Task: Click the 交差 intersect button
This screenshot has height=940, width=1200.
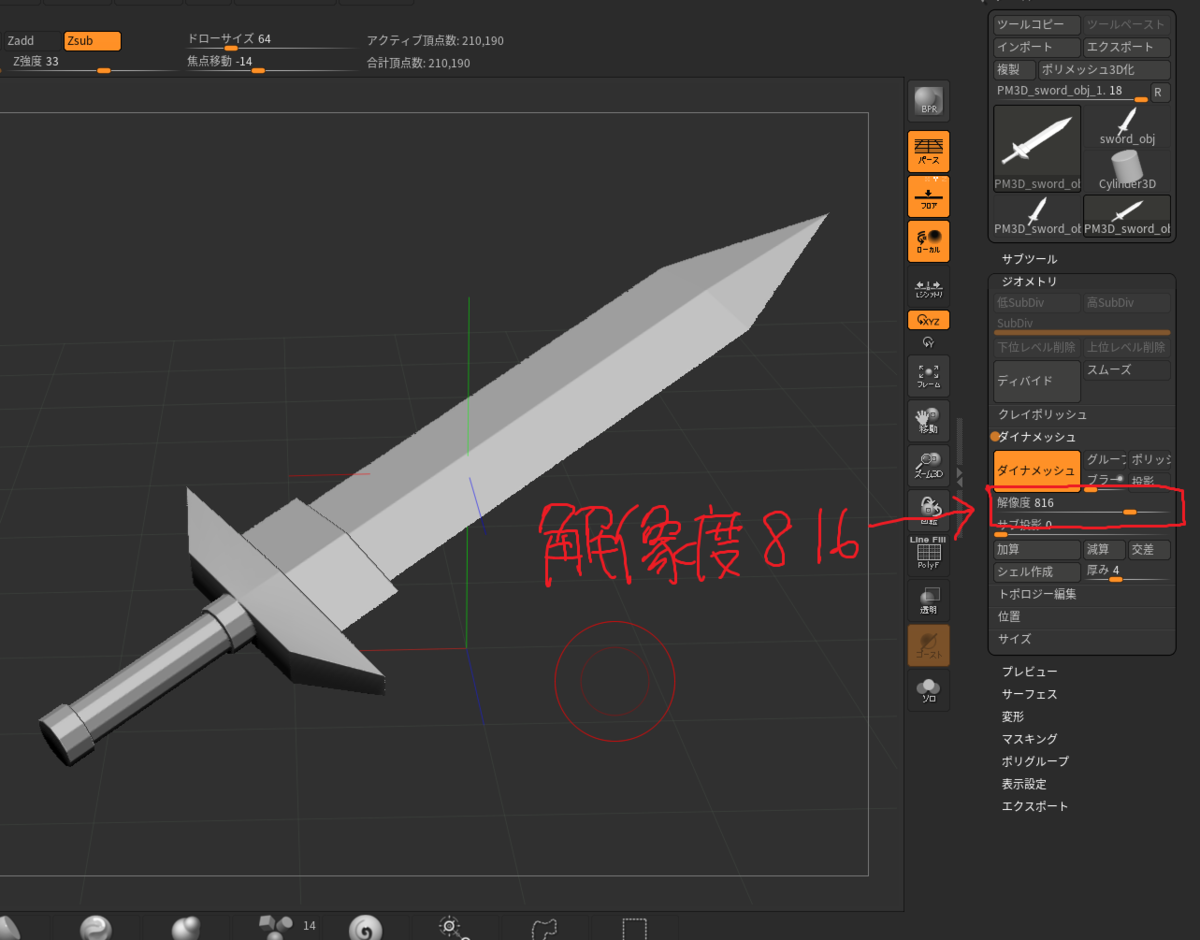Action: (1149, 550)
